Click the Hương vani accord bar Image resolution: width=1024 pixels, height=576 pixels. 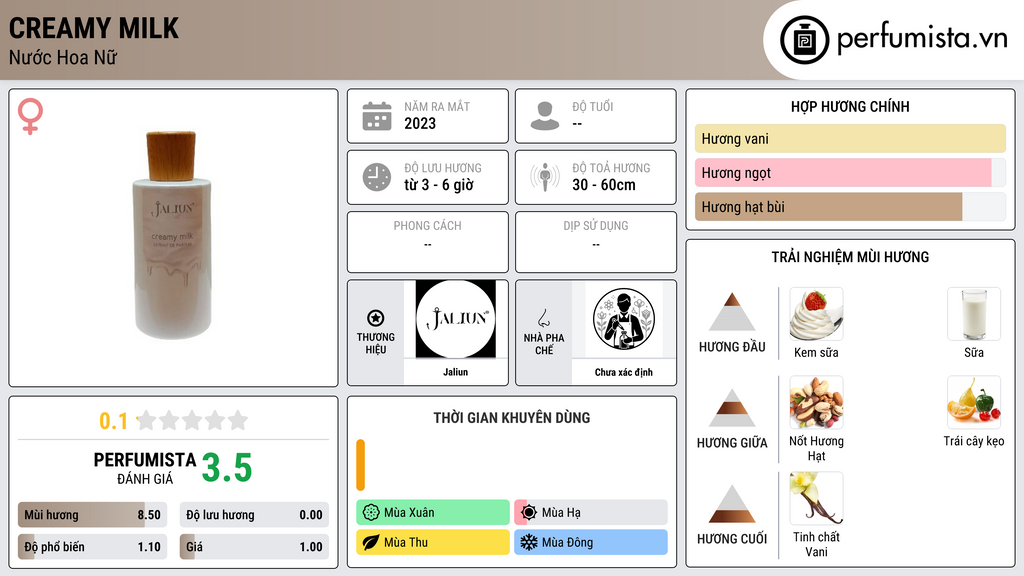[850, 138]
